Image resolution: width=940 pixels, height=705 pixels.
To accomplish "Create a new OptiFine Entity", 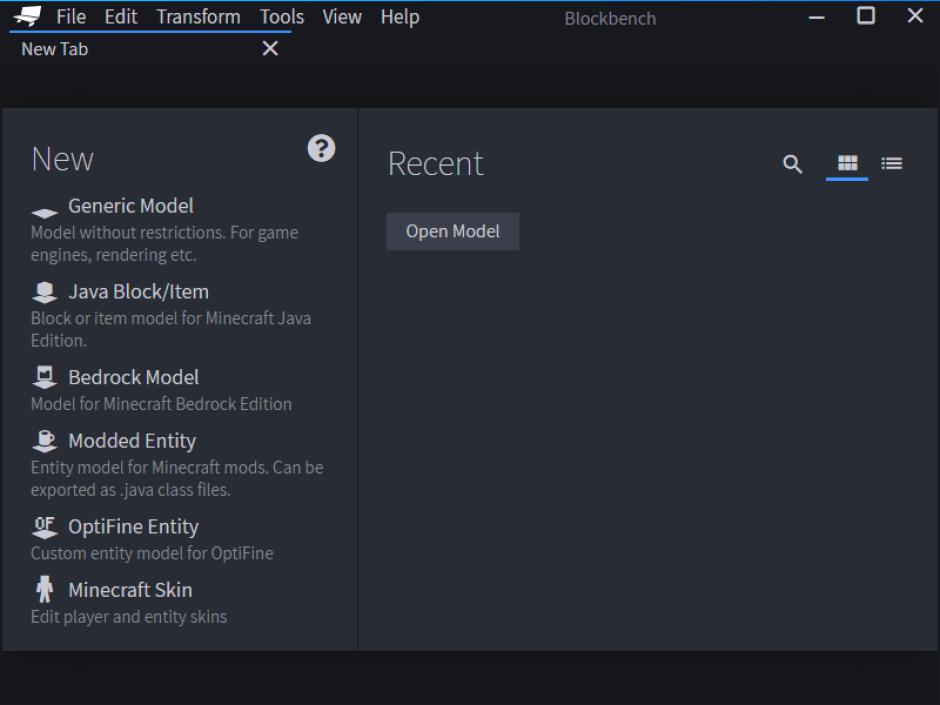I will [x=133, y=527].
